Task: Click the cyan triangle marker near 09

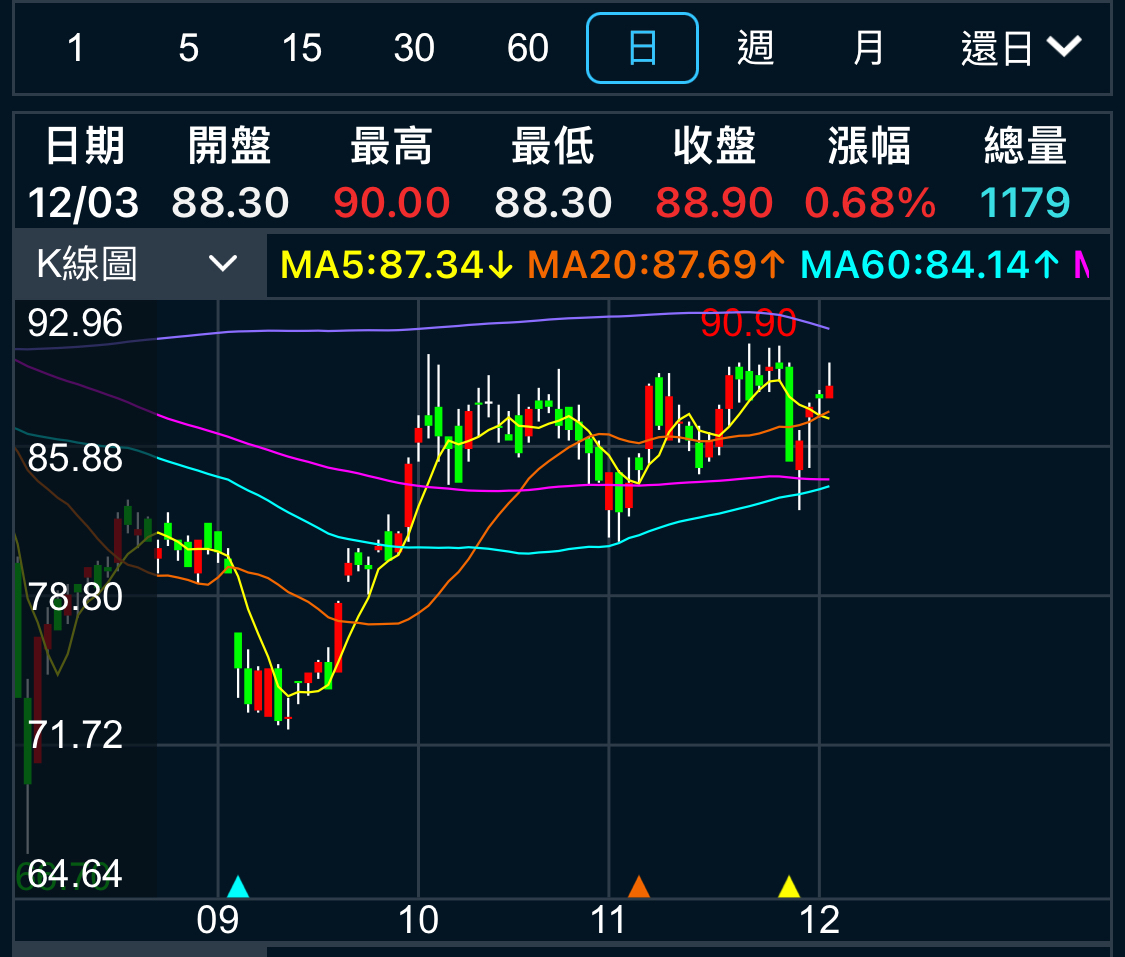Action: 237,886
